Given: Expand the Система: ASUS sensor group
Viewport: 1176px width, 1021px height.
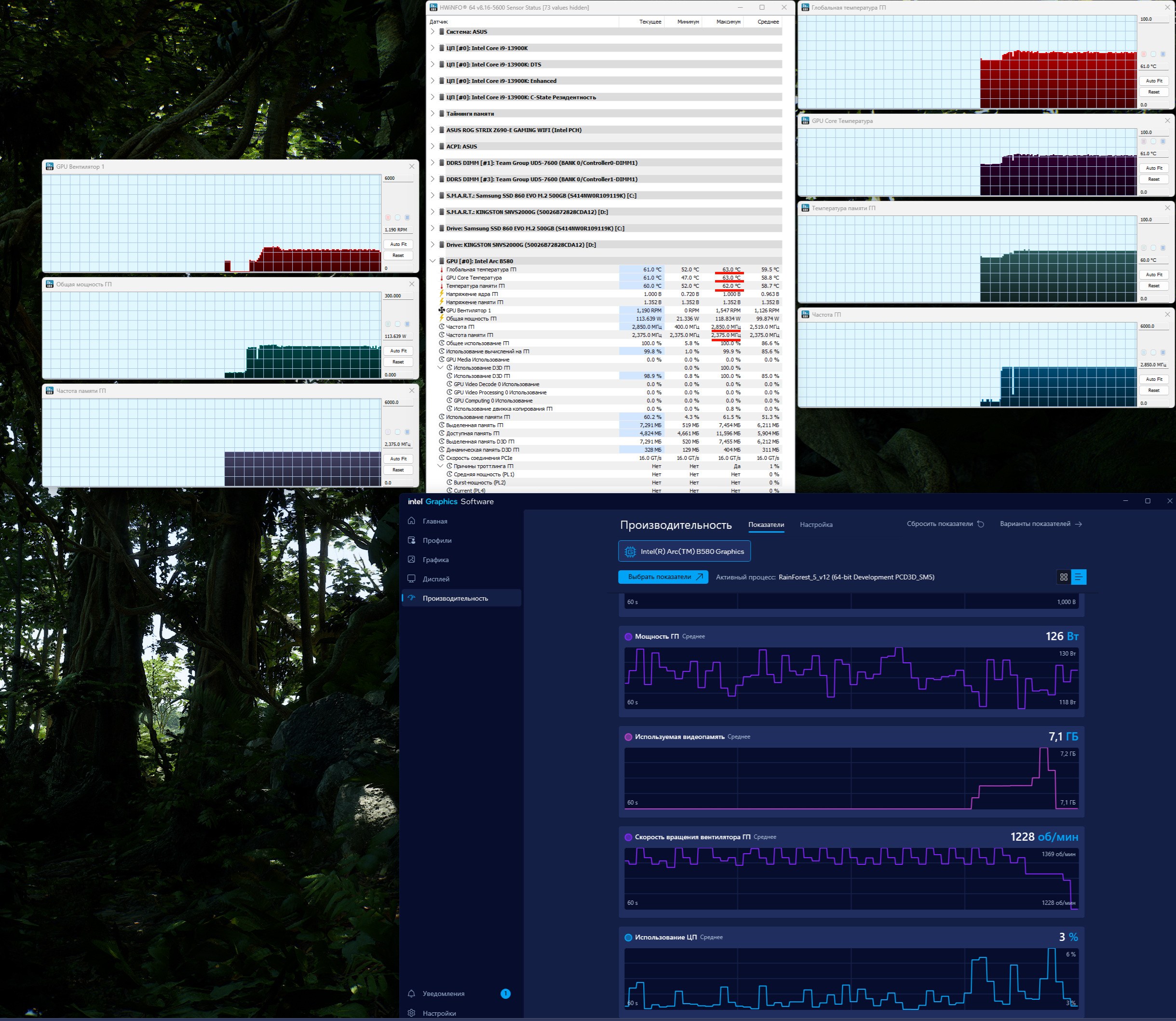Looking at the screenshot, I should point(433,32).
